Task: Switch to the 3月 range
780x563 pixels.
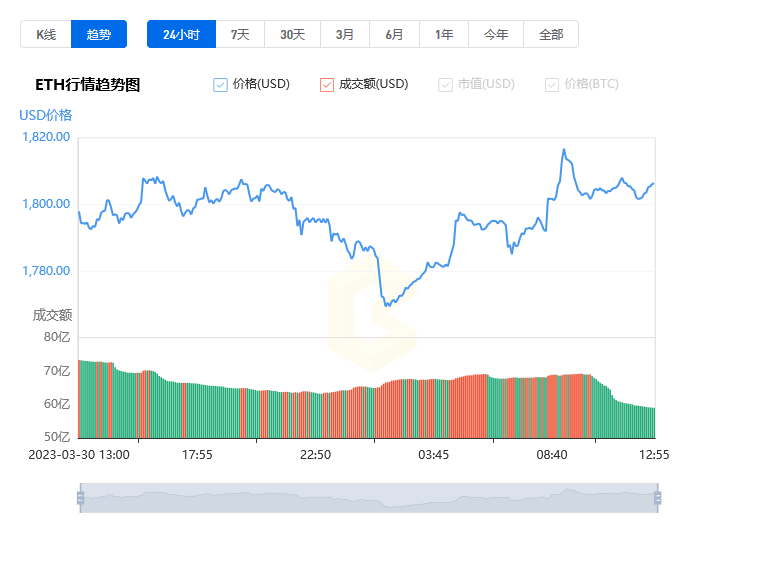Action: [x=345, y=34]
